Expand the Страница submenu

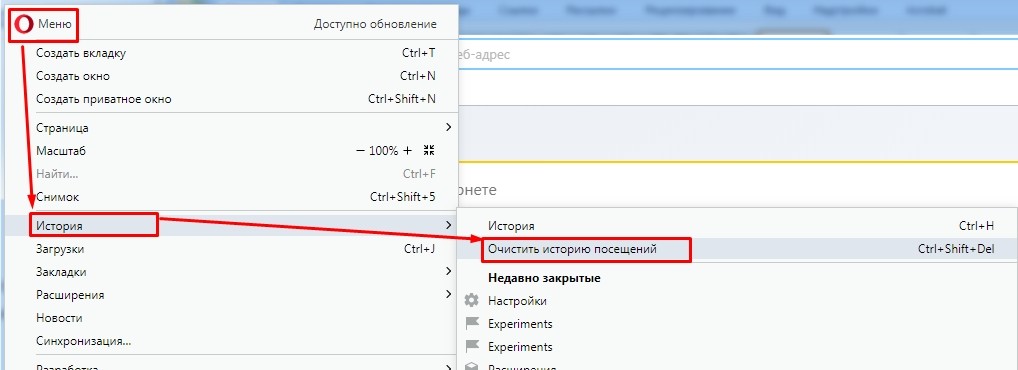tap(232, 127)
